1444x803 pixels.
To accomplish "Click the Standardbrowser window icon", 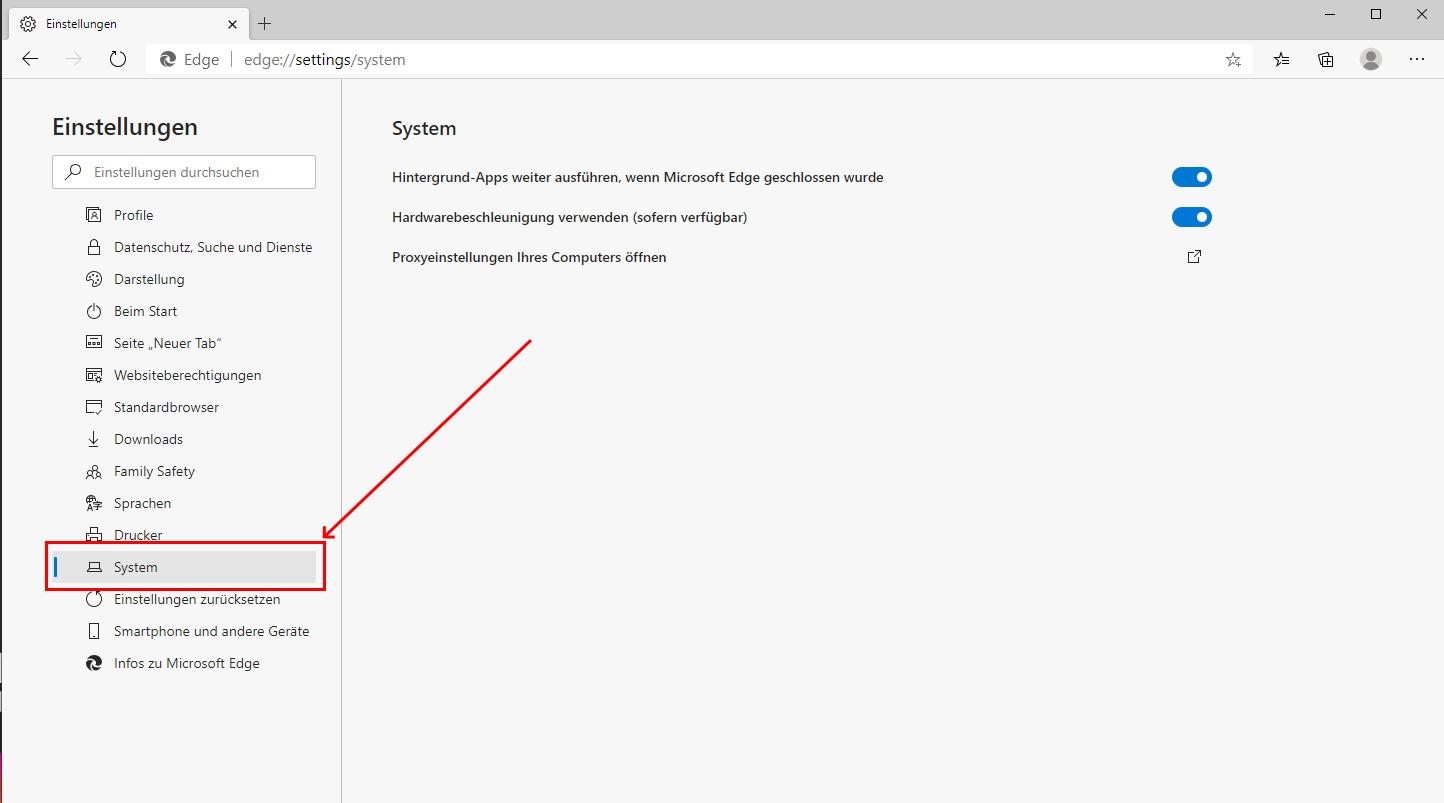I will [94, 407].
